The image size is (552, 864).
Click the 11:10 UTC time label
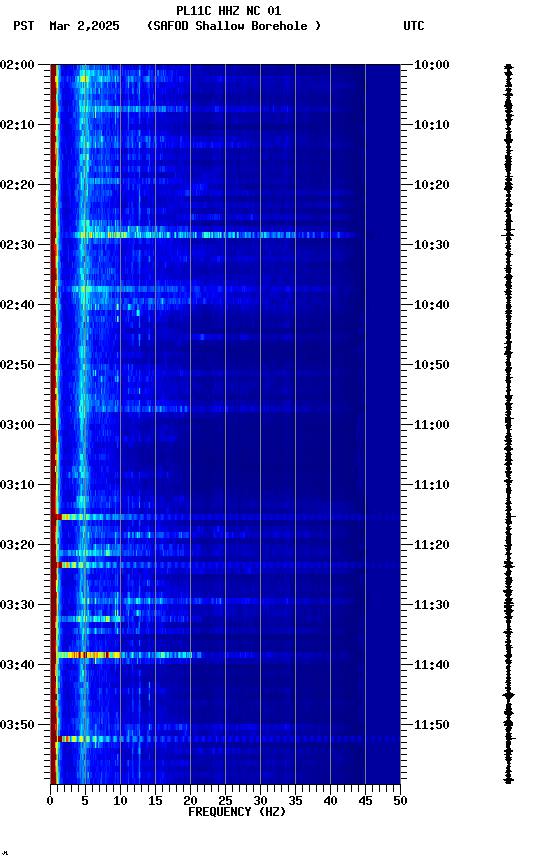point(431,485)
